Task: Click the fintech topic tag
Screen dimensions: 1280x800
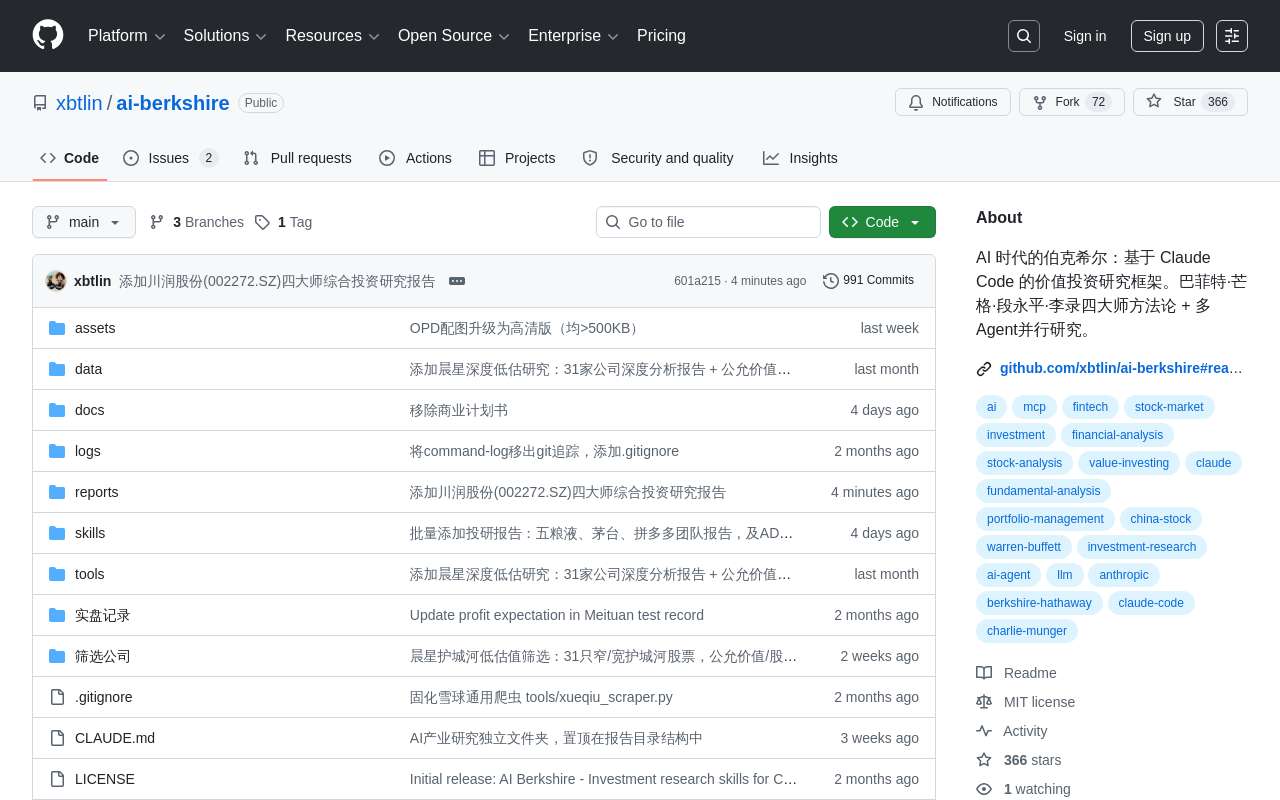Action: pyautogui.click(x=1090, y=407)
